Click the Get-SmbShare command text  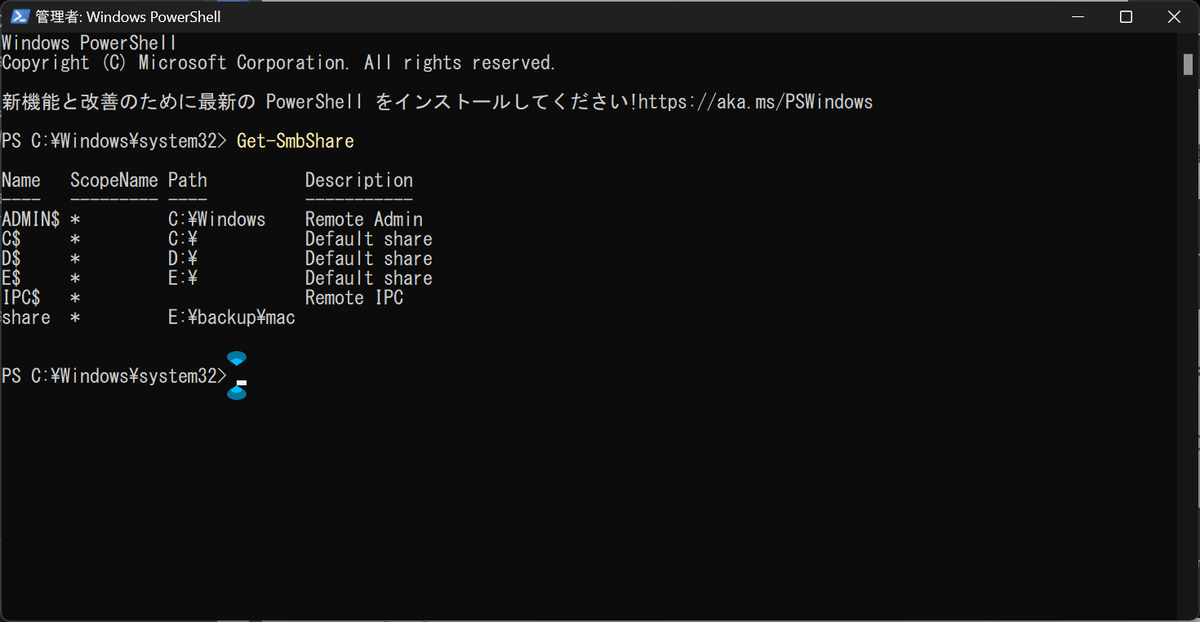295,141
